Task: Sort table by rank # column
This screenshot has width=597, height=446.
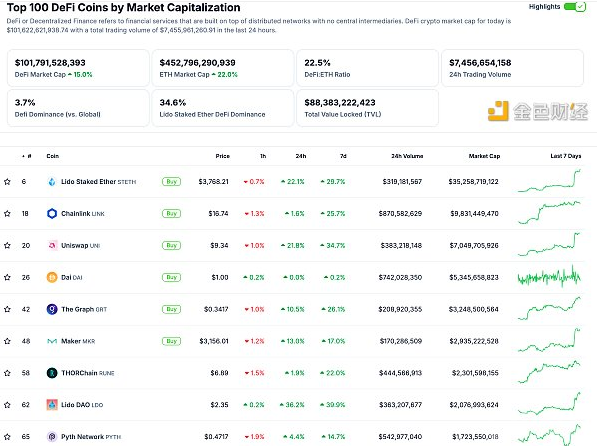Action: [27, 156]
